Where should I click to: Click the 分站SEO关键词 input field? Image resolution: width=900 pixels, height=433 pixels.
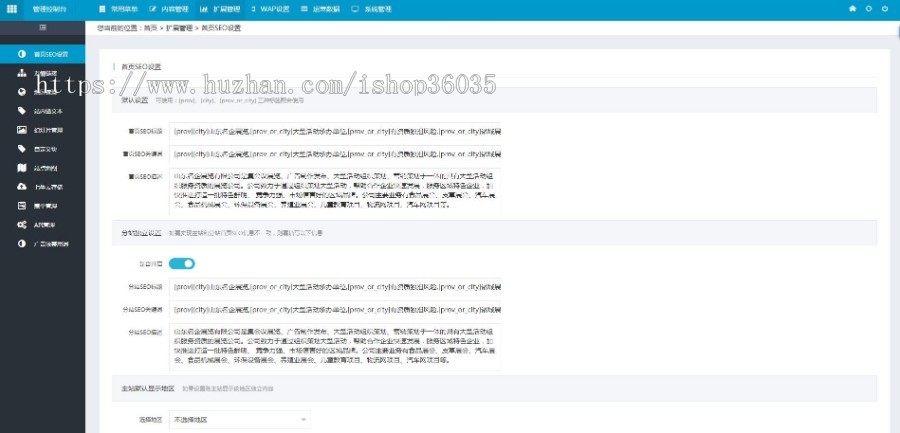[335, 309]
